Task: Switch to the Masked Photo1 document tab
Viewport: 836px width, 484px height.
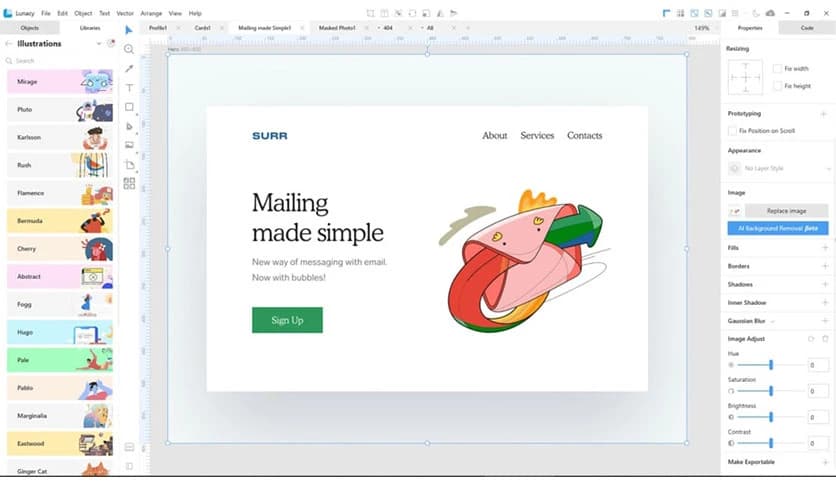Action: pos(337,28)
